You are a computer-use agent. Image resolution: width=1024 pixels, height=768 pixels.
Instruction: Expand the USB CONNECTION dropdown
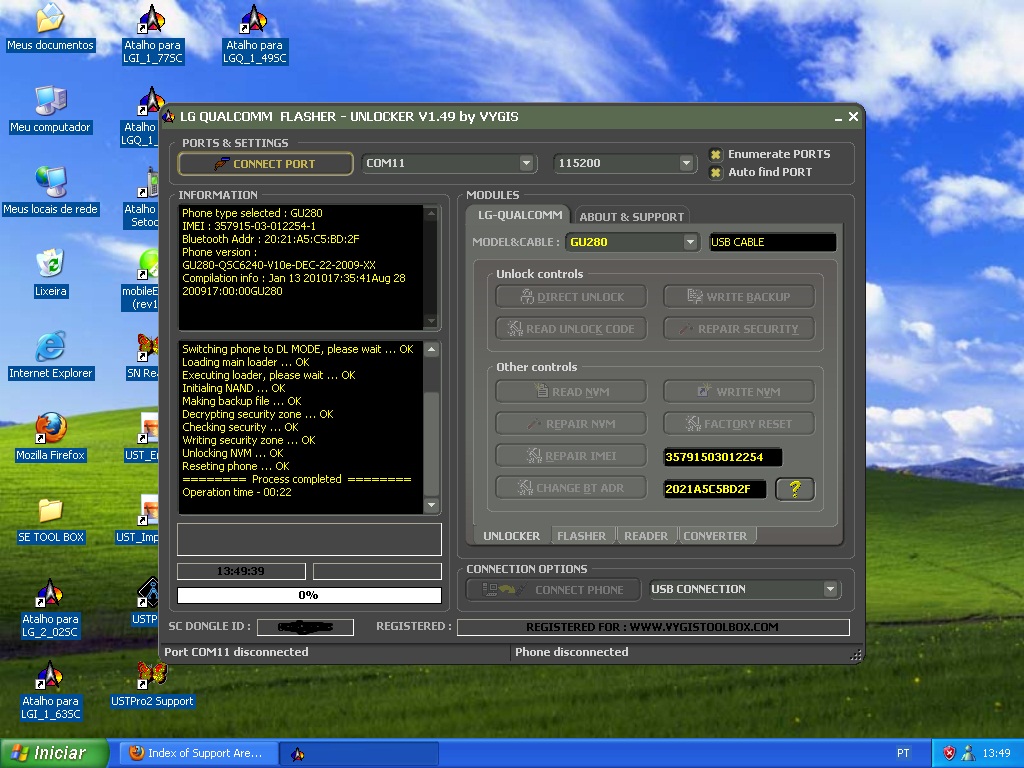(x=830, y=589)
